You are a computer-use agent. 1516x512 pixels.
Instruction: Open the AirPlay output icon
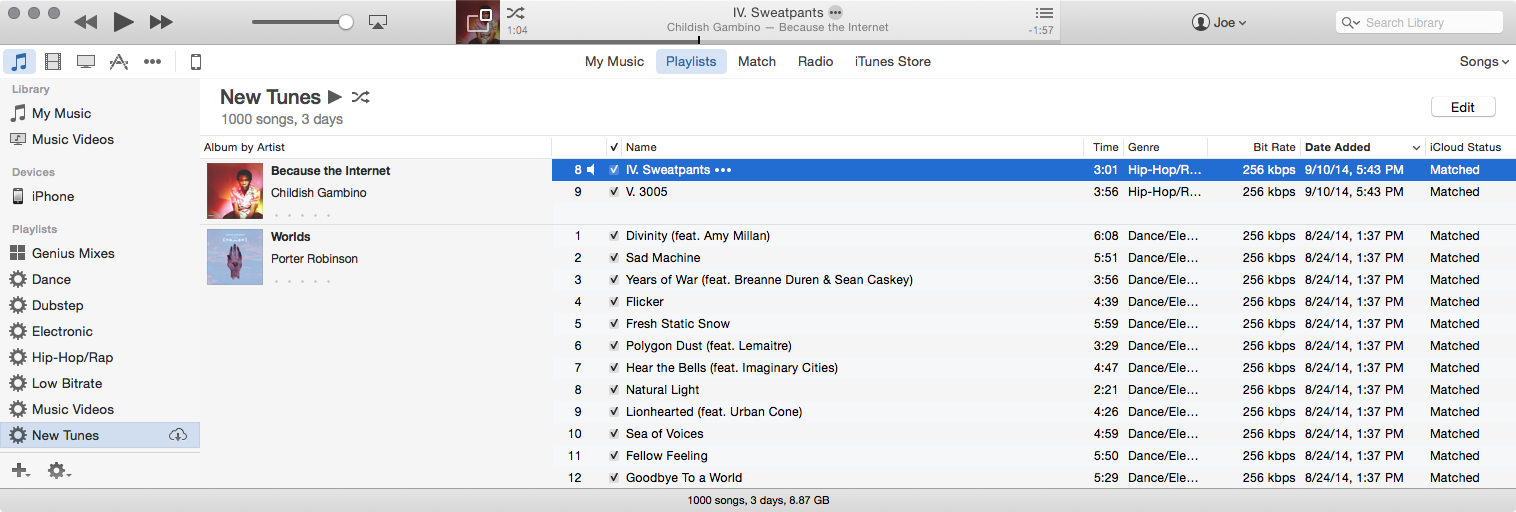(378, 22)
